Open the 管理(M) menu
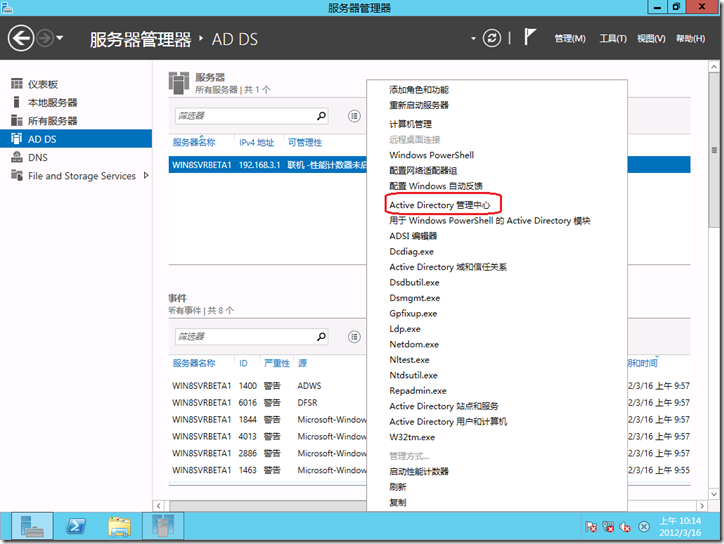The height and width of the screenshot is (544, 724). coord(570,39)
